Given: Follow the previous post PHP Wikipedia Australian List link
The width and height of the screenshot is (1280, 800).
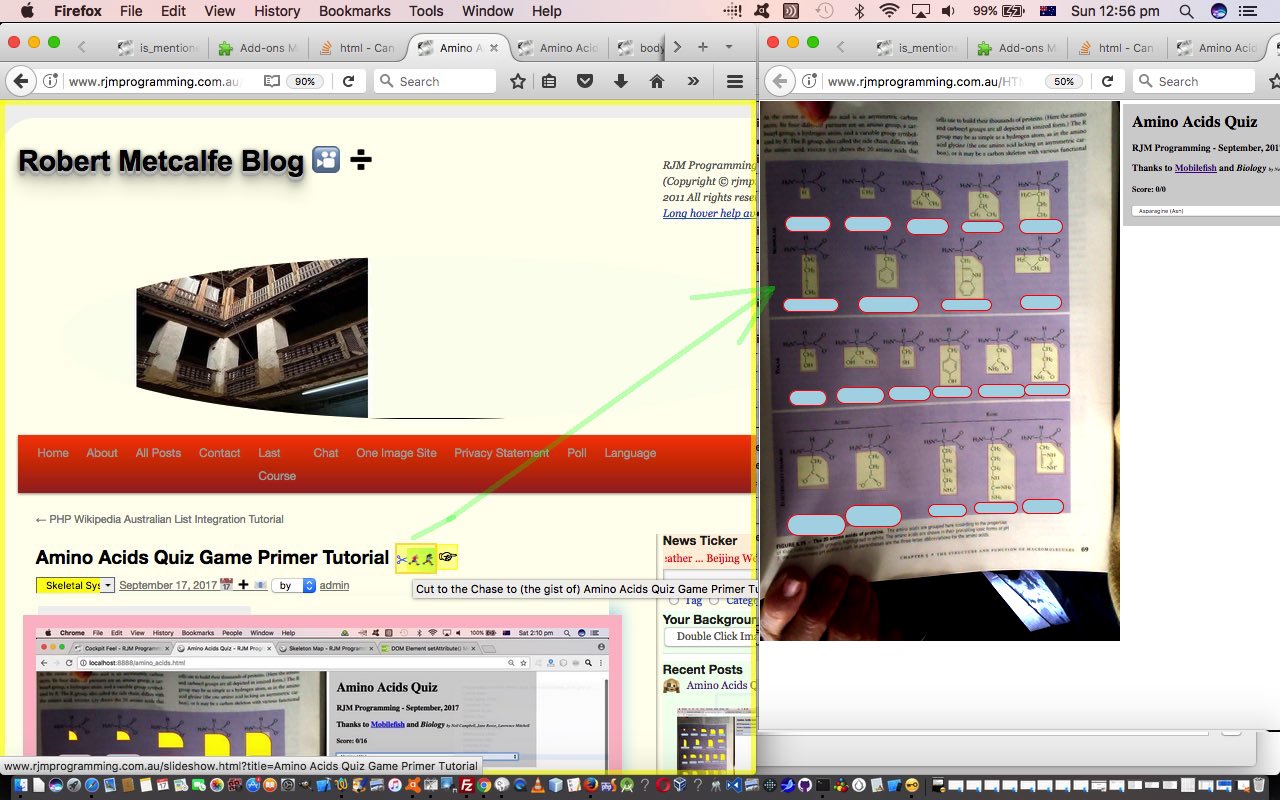Looking at the screenshot, I should tap(159, 519).
